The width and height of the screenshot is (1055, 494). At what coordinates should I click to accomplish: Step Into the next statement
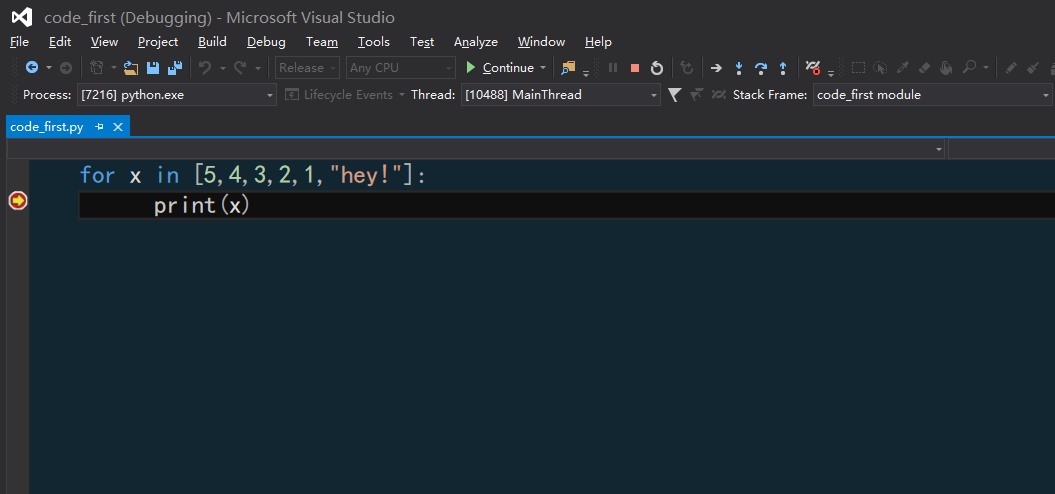point(739,67)
